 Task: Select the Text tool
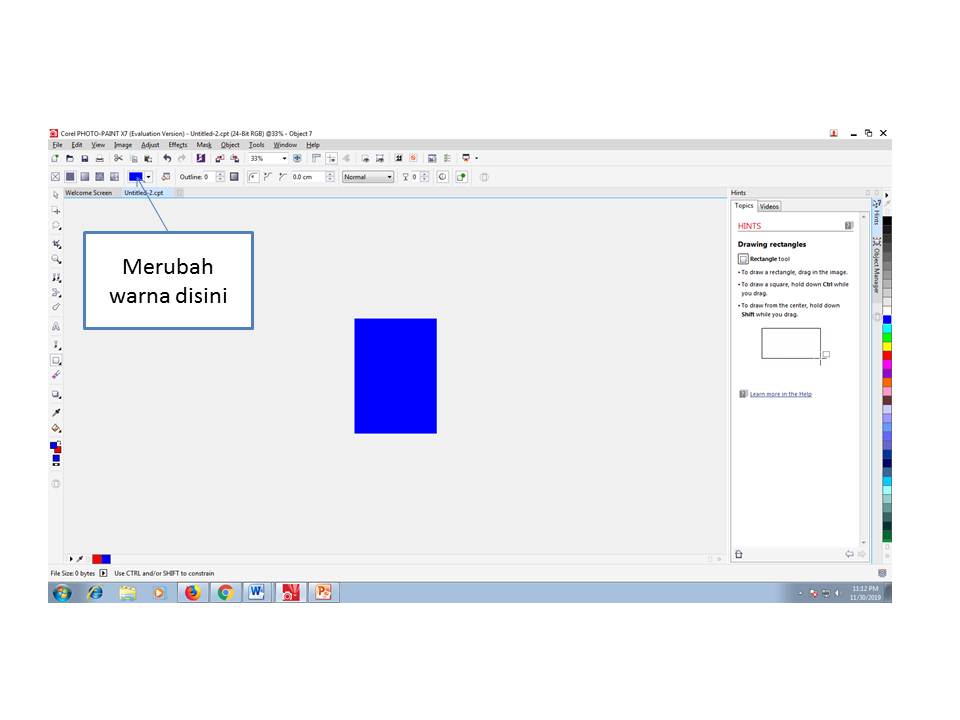click(x=56, y=326)
